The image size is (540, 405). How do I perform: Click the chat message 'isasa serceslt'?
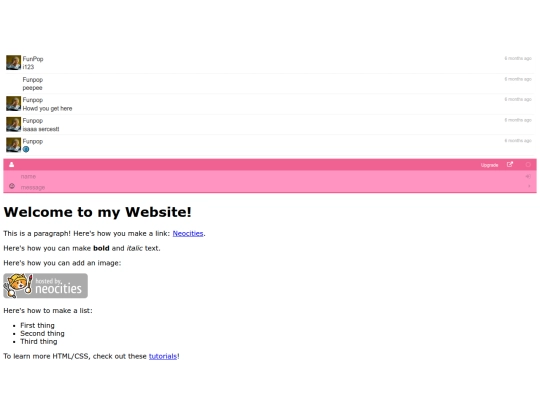coord(41,129)
